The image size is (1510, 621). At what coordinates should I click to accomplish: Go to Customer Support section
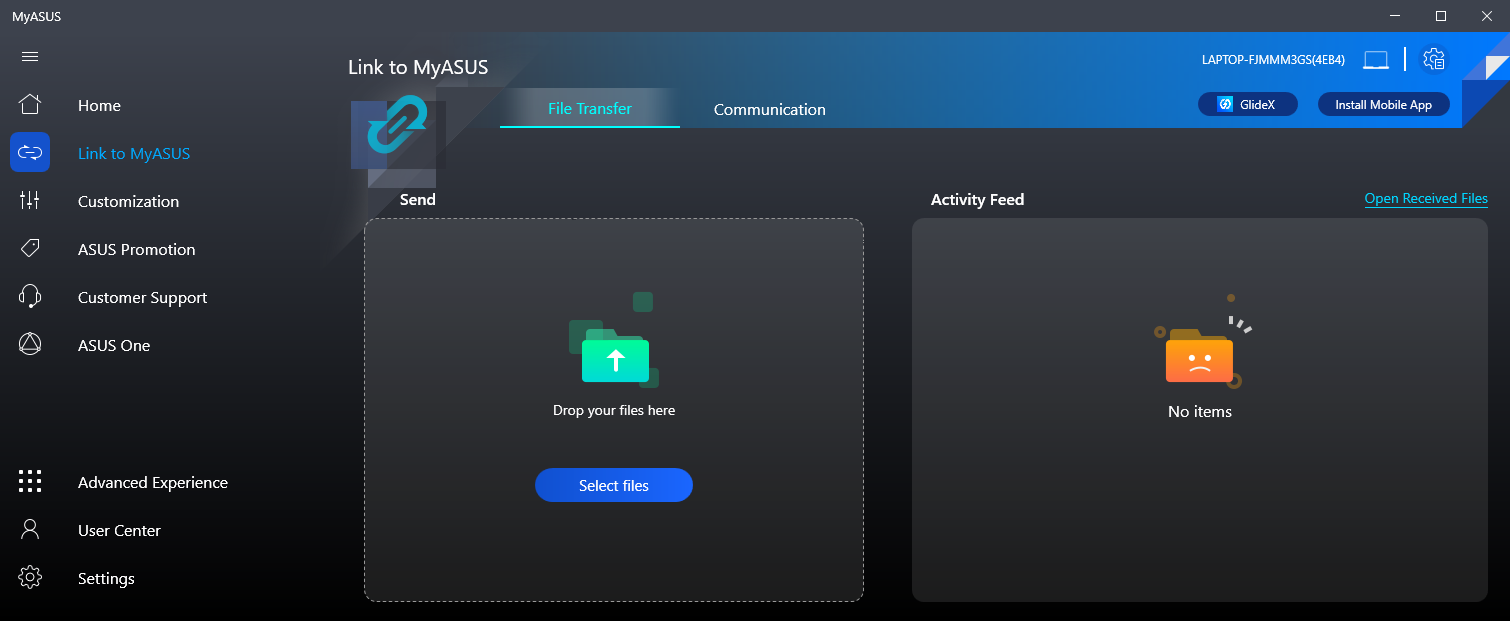(x=143, y=297)
